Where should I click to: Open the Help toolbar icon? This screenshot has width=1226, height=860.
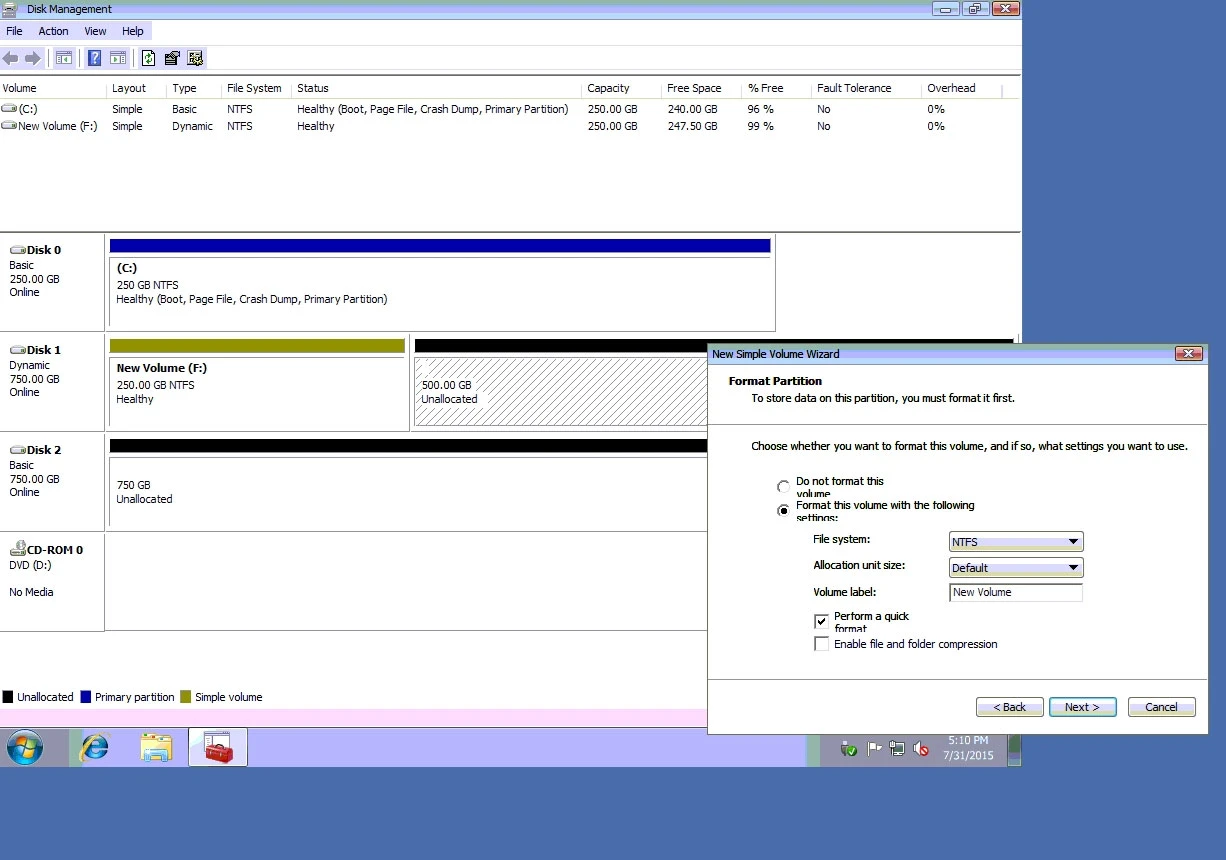[x=95, y=58]
